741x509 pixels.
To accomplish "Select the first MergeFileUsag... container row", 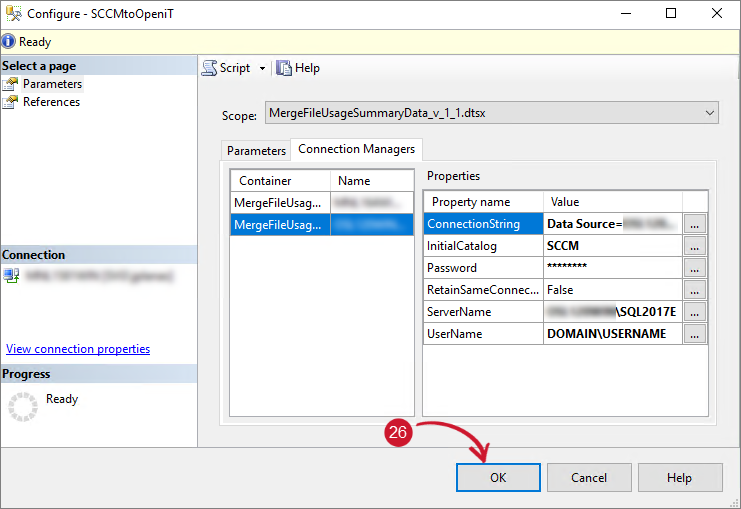I will (322, 203).
